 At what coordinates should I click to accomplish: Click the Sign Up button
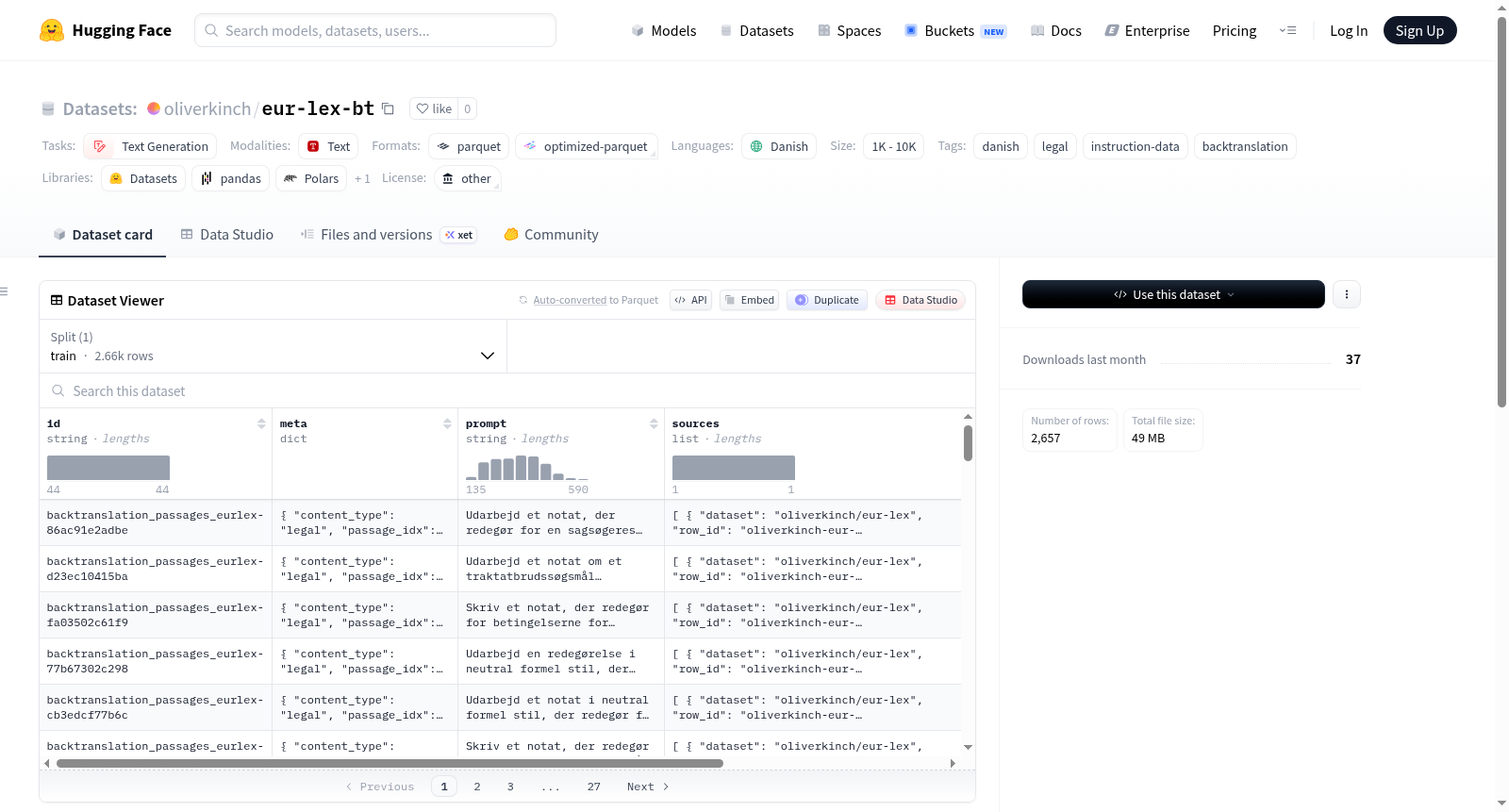tap(1419, 30)
